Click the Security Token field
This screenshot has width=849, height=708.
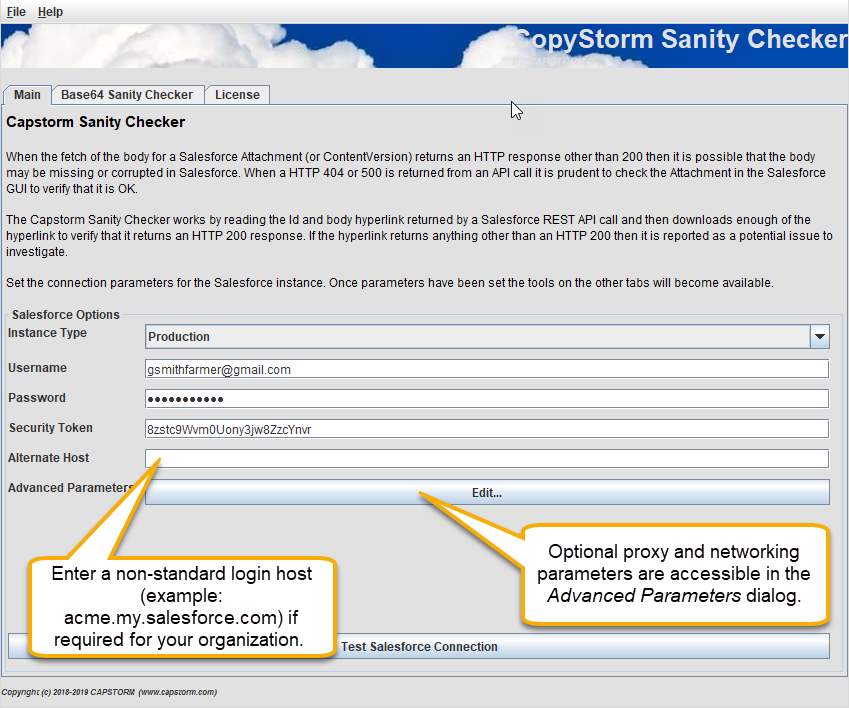pos(487,429)
